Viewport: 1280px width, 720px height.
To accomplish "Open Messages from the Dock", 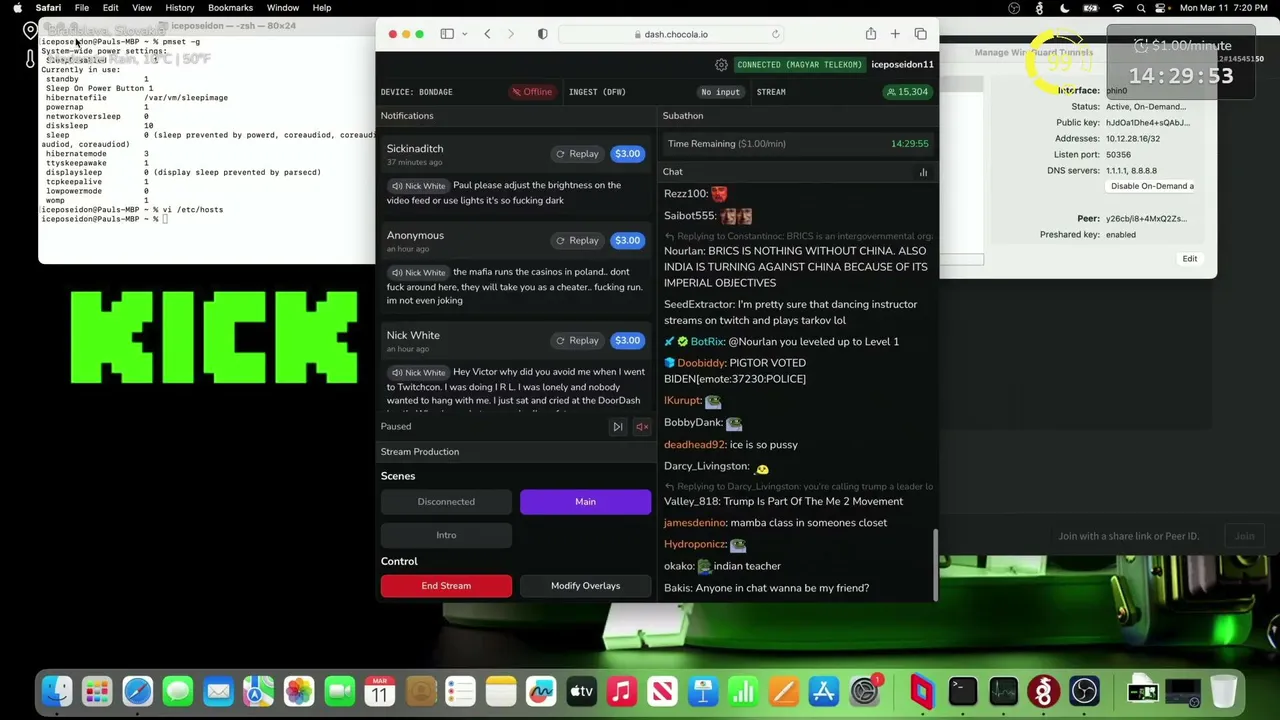I will (178, 691).
